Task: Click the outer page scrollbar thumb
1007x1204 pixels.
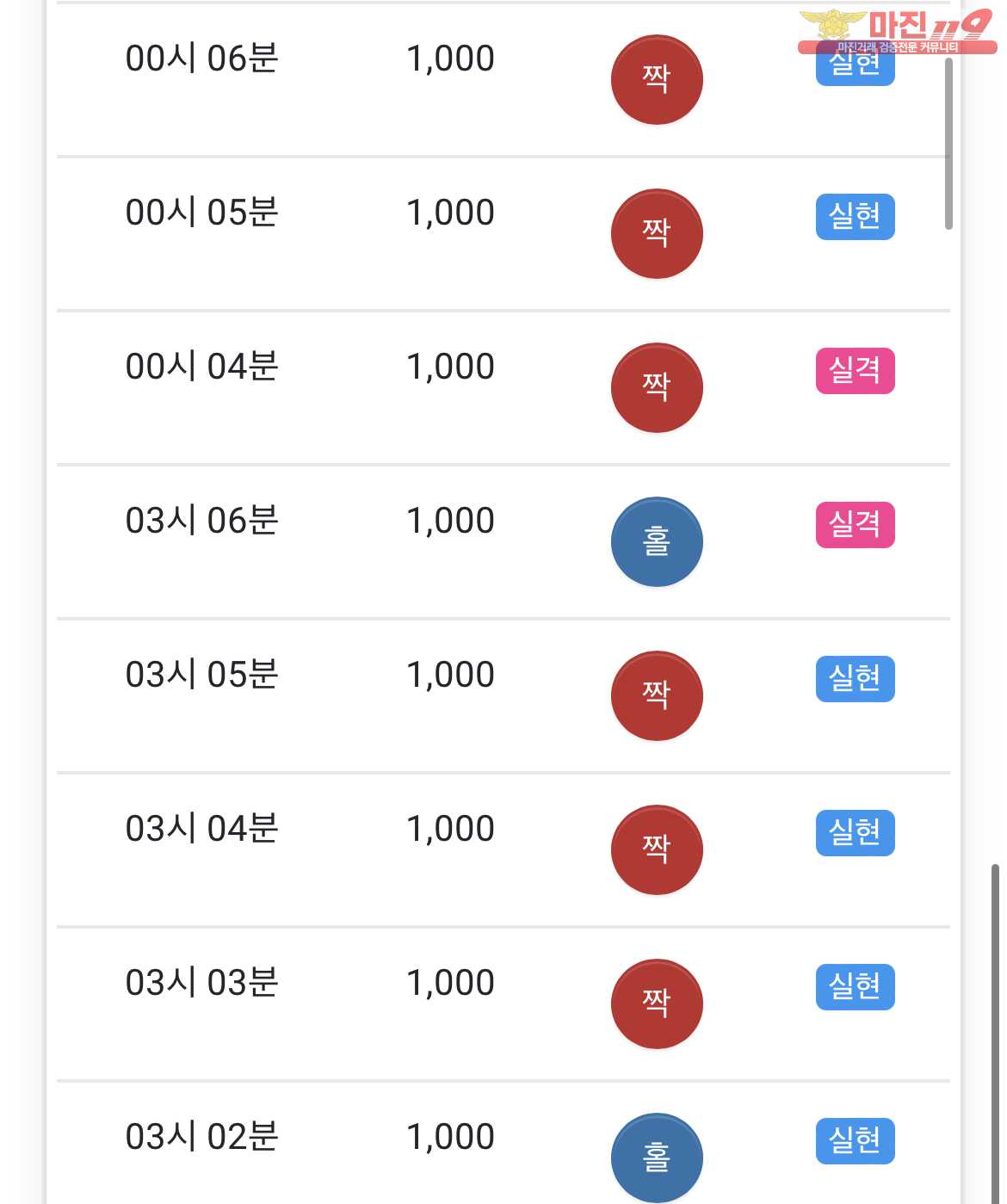Action: 995,1033
